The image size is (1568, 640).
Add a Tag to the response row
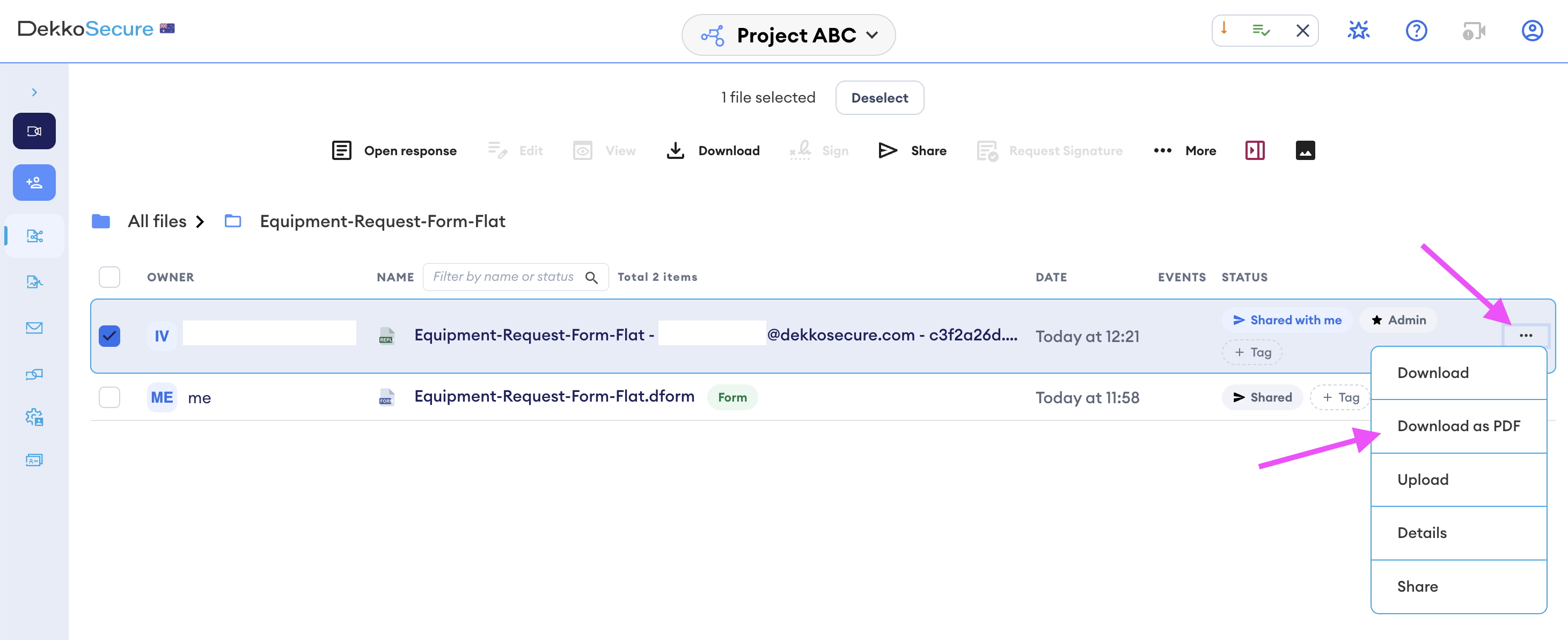(1252, 353)
